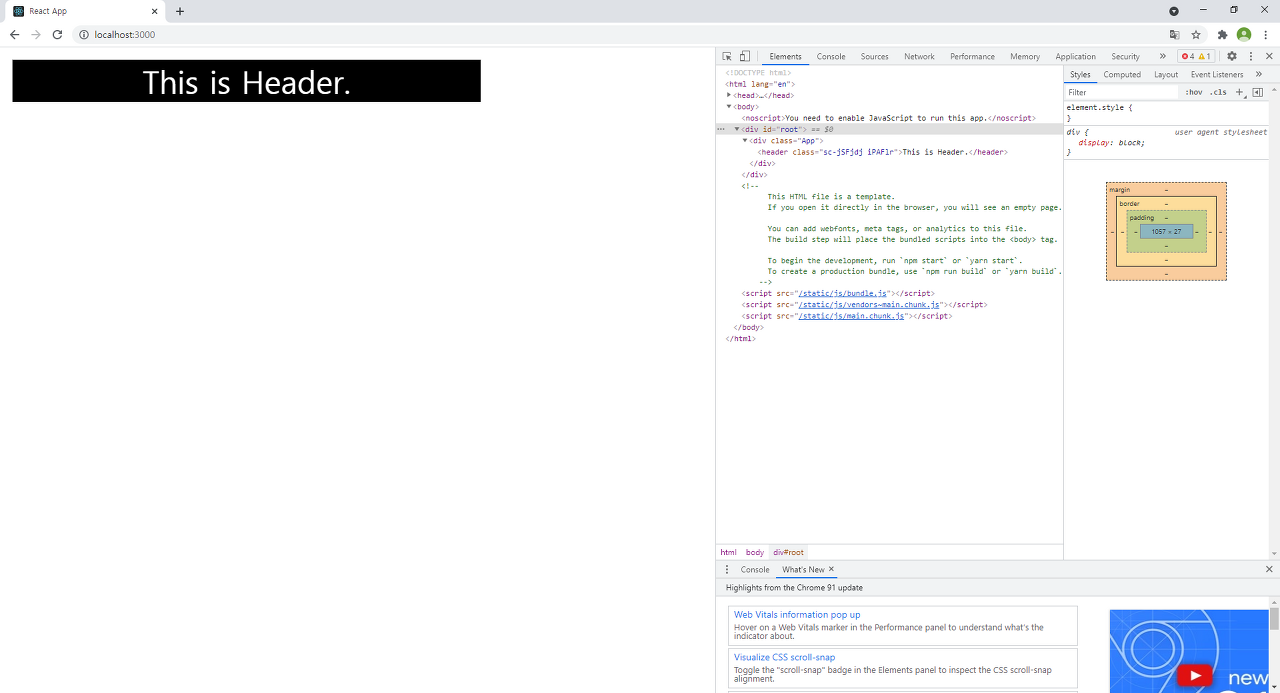This screenshot has width=1280, height=693.
Task: Open the Memory tab
Action: [1025, 56]
